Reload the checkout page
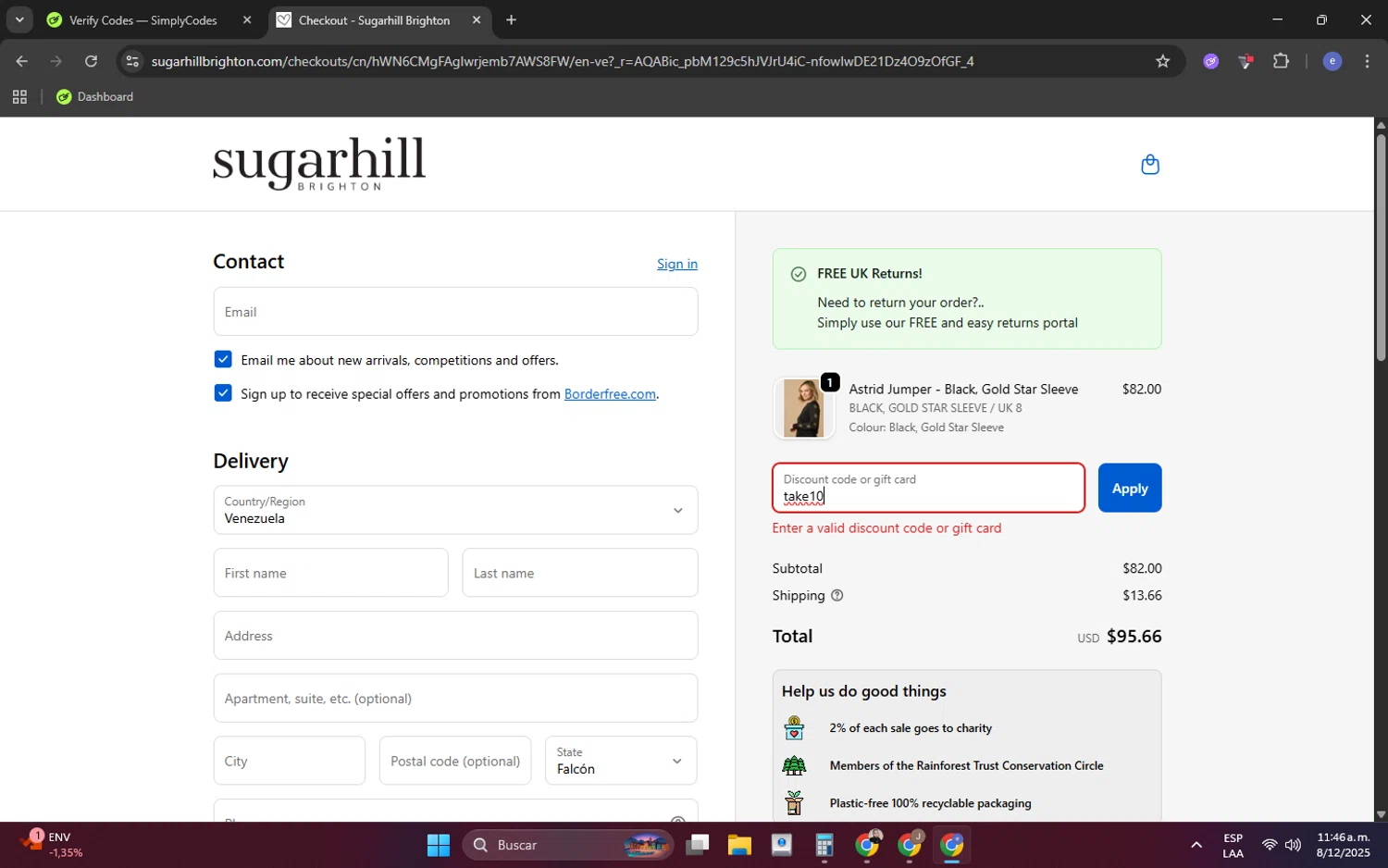The image size is (1388, 868). pyautogui.click(x=91, y=61)
